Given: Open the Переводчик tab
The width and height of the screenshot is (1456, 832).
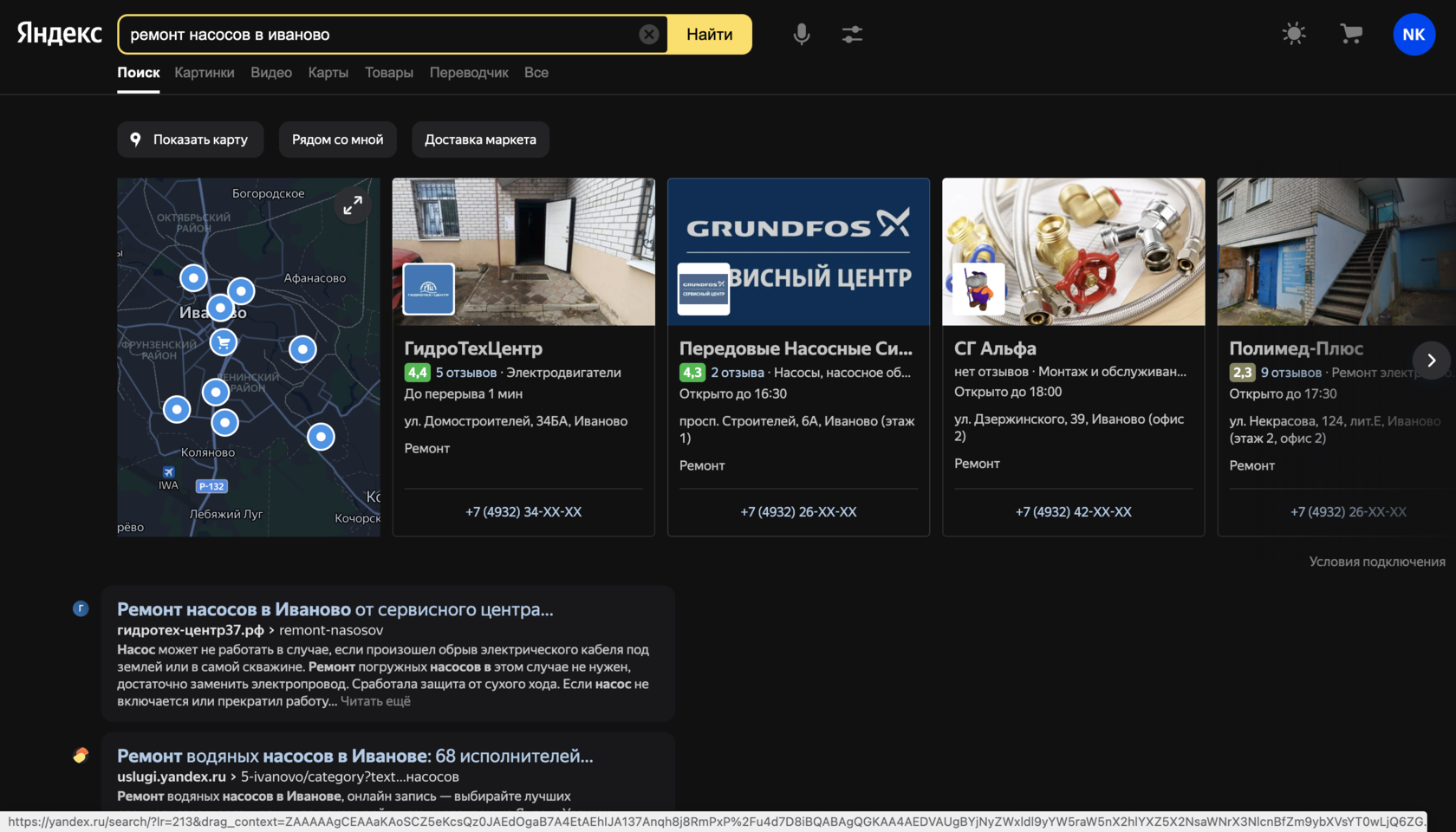Looking at the screenshot, I should pos(469,73).
